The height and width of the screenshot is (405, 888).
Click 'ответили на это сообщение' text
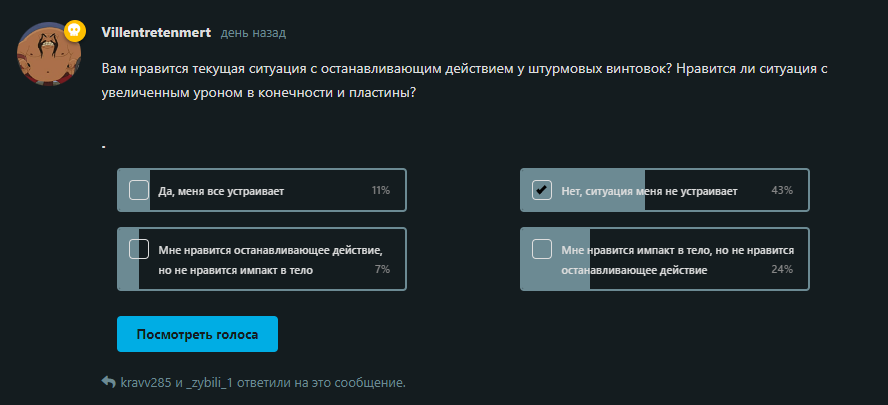pos(322,383)
